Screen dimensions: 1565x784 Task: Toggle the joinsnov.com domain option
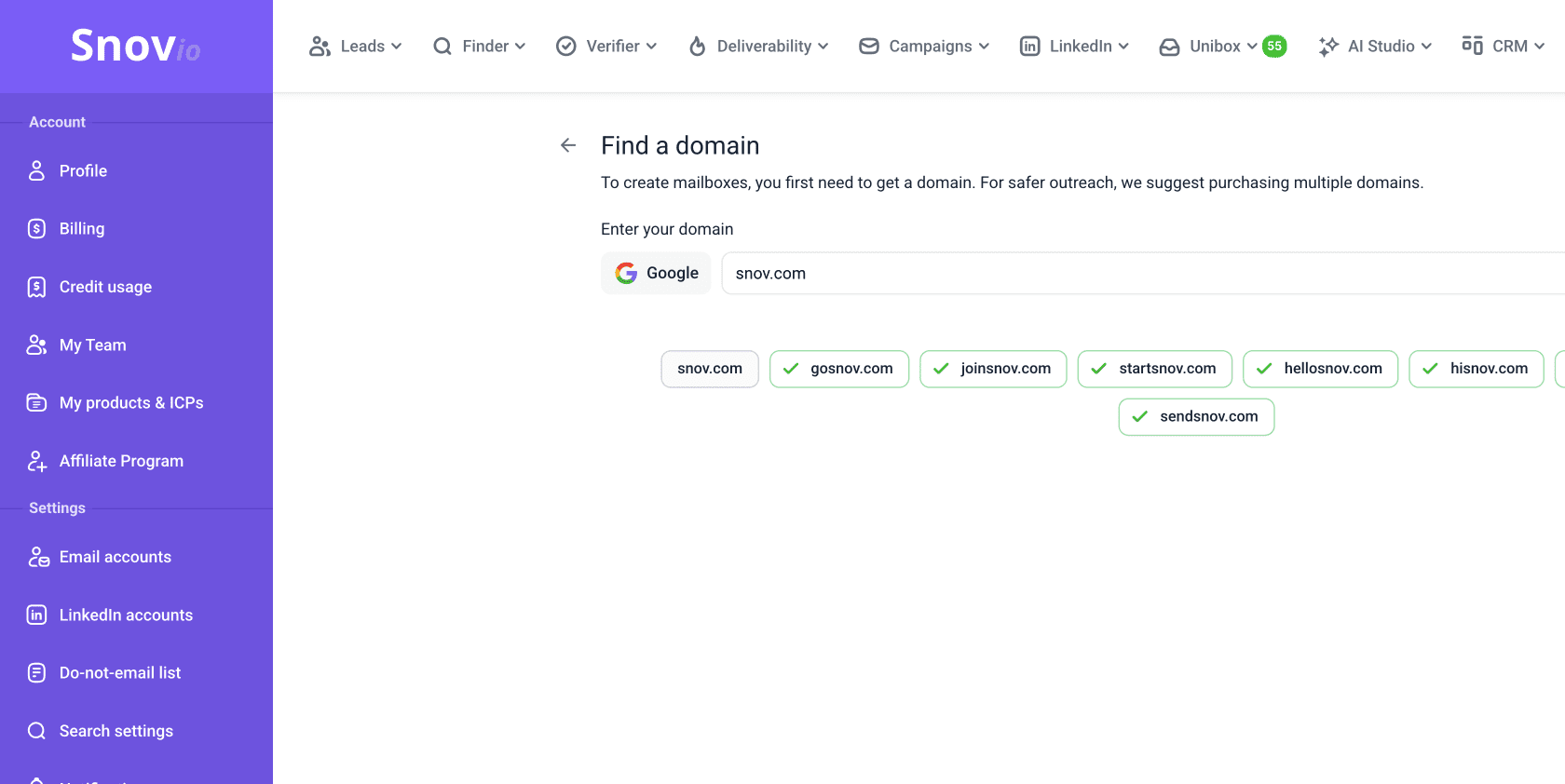(x=993, y=369)
